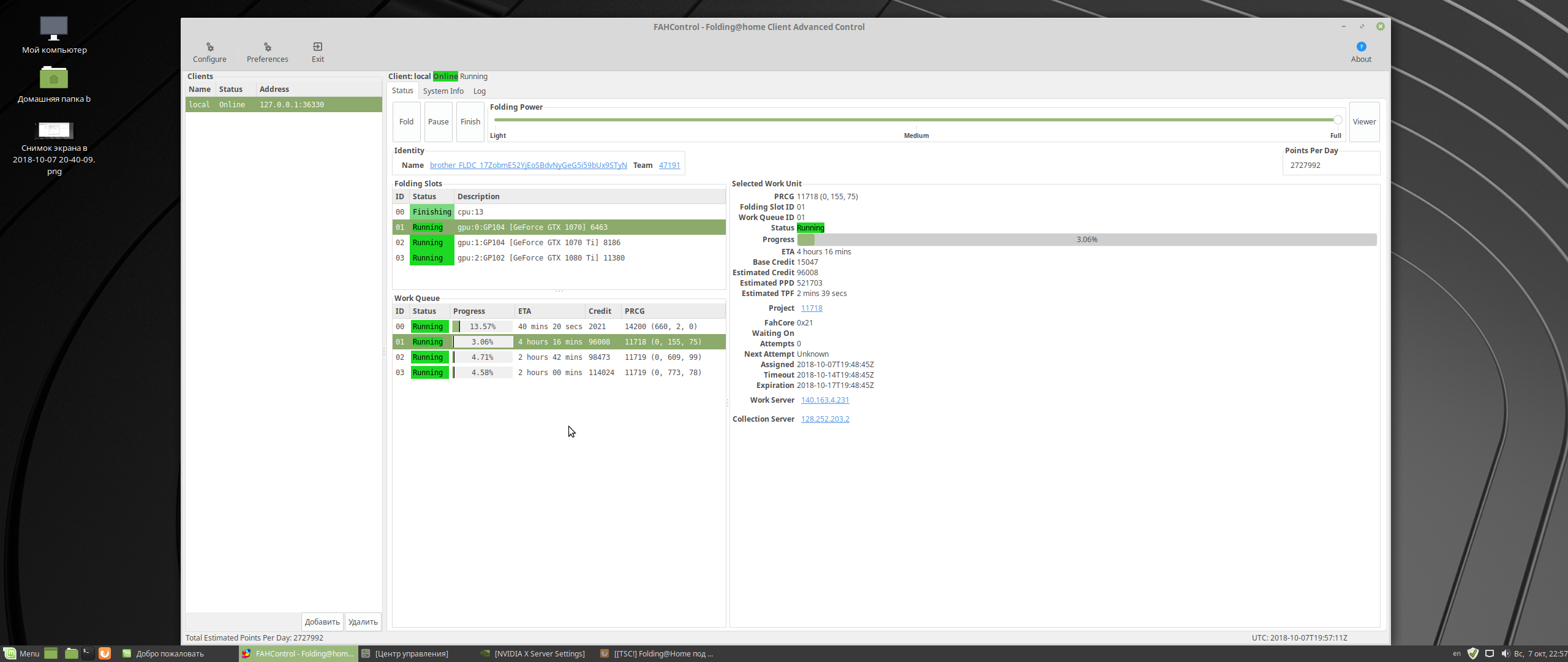Screen dimensions: 1568x662
Task: Click Folding Power slider at Medium
Action: (x=916, y=120)
